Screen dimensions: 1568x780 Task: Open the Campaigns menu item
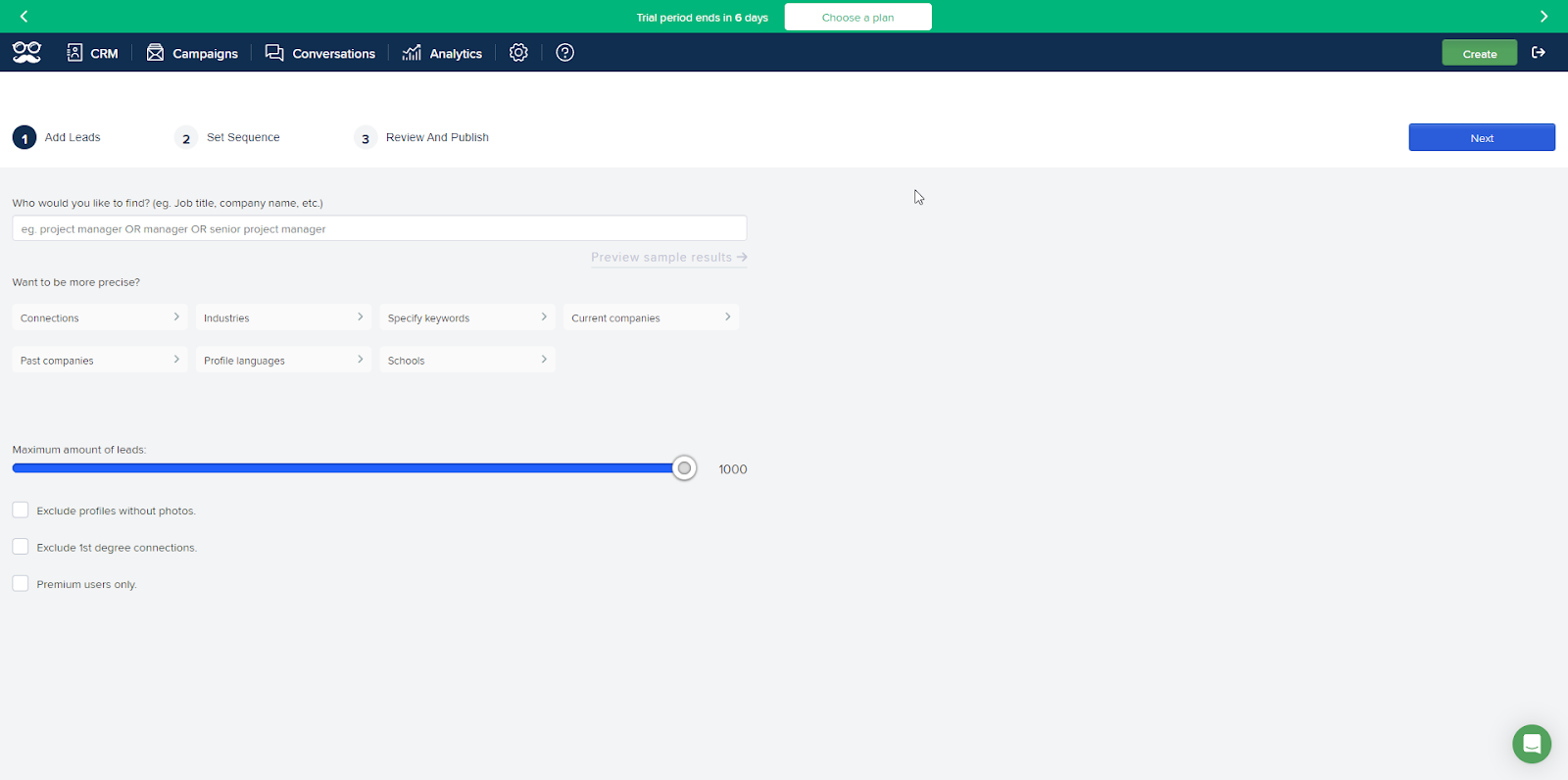tap(192, 53)
